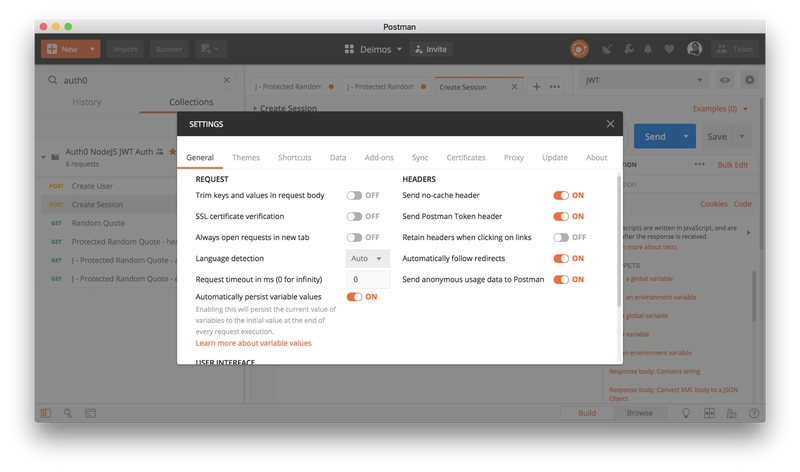Open the Language detection Auto dropdown
This screenshot has height=472, width=800.
[x=367, y=259]
